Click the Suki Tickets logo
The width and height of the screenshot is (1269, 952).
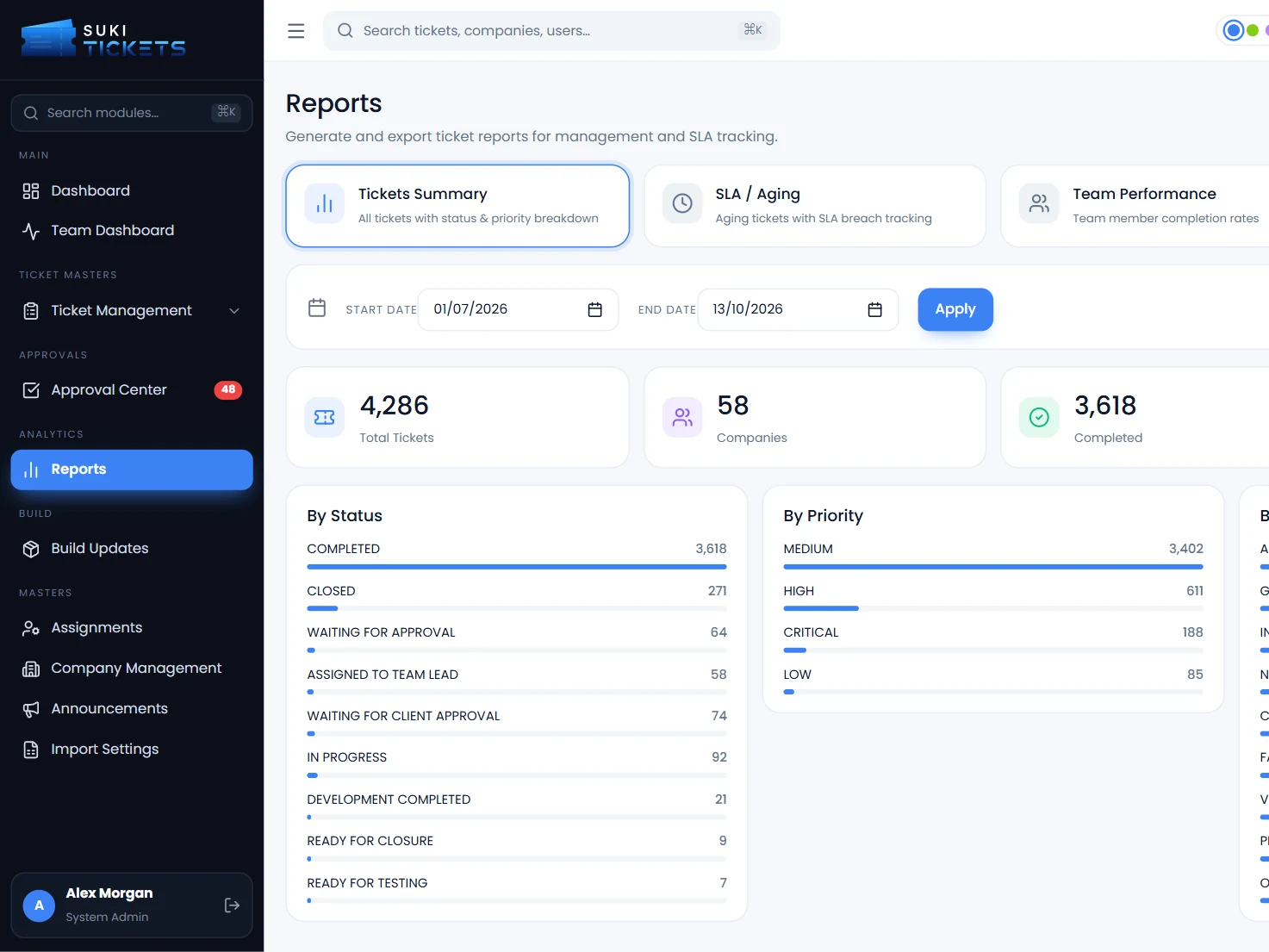103,39
